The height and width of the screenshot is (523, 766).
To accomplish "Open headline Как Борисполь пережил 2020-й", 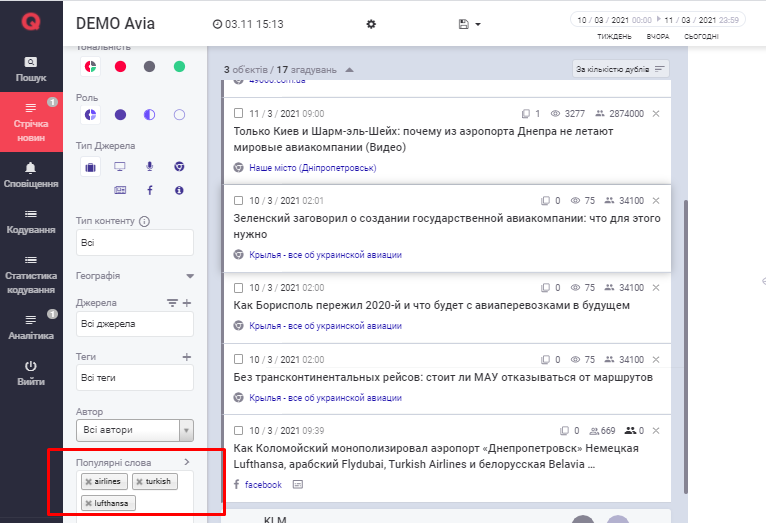I will click(431, 305).
